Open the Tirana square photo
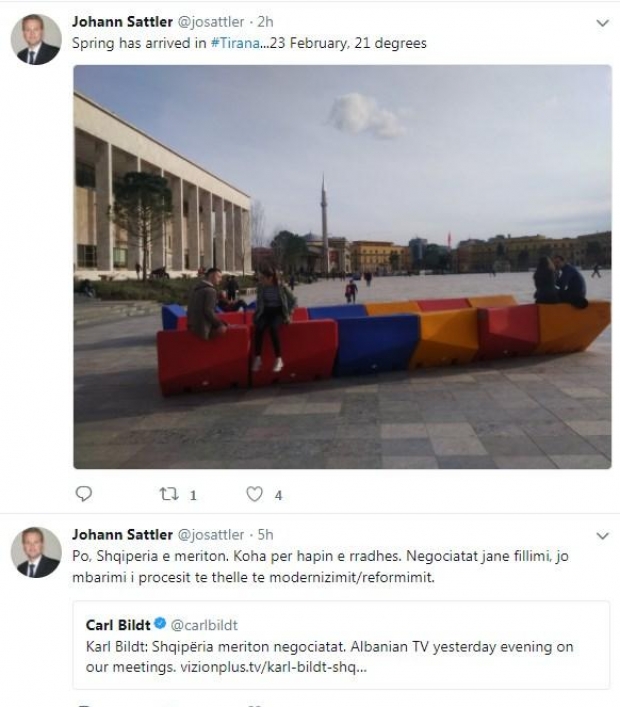 pyautogui.click(x=342, y=266)
